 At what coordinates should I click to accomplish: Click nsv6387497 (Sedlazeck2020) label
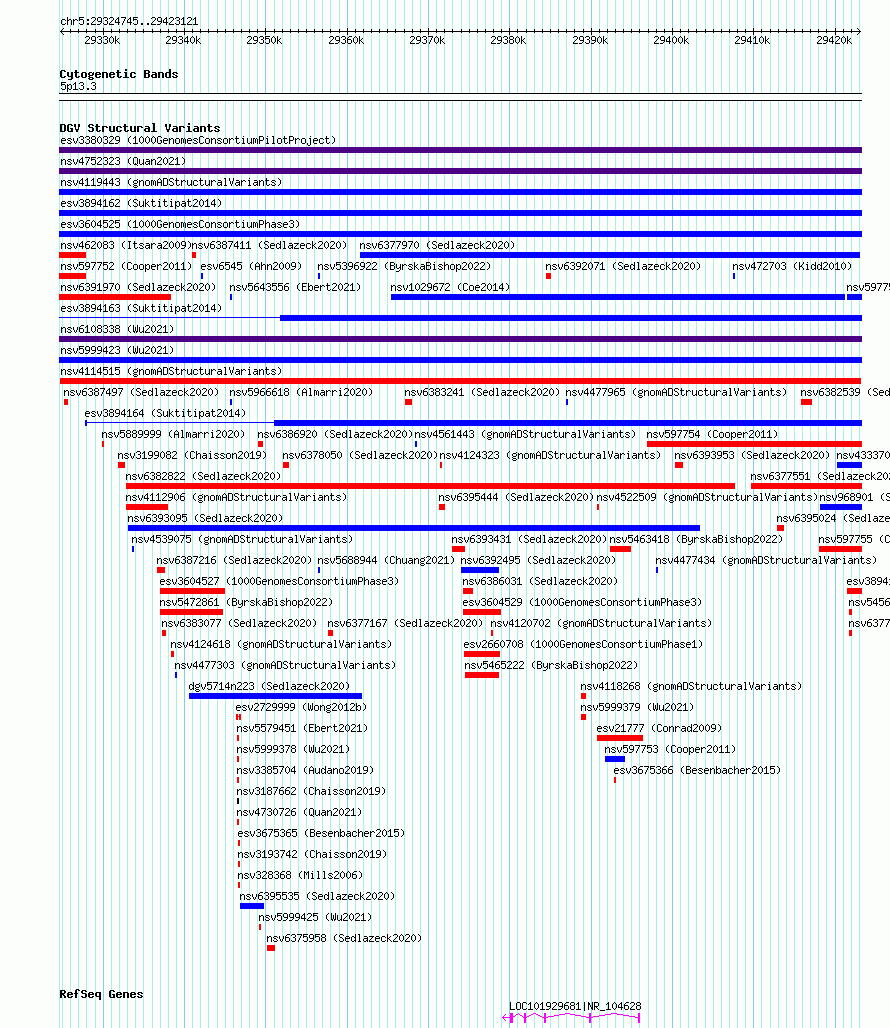(141, 392)
